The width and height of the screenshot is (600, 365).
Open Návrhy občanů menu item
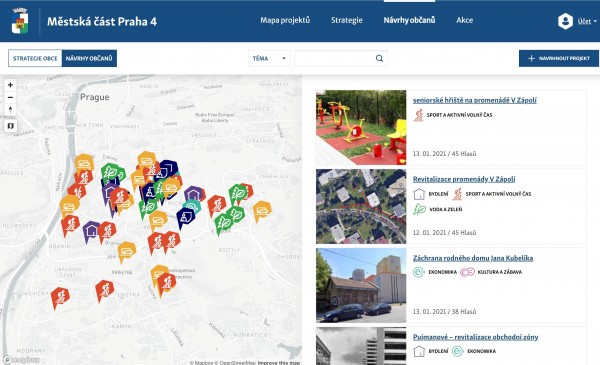pyautogui.click(x=409, y=20)
